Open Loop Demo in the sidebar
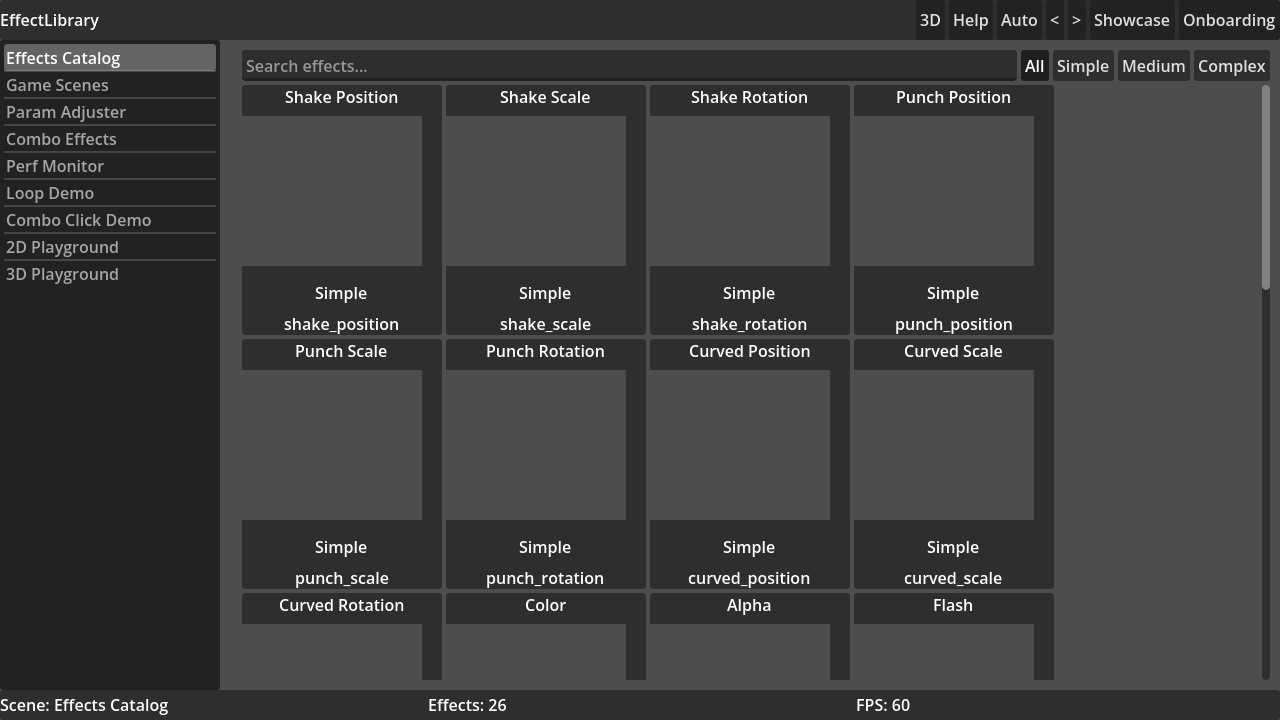 coord(110,193)
